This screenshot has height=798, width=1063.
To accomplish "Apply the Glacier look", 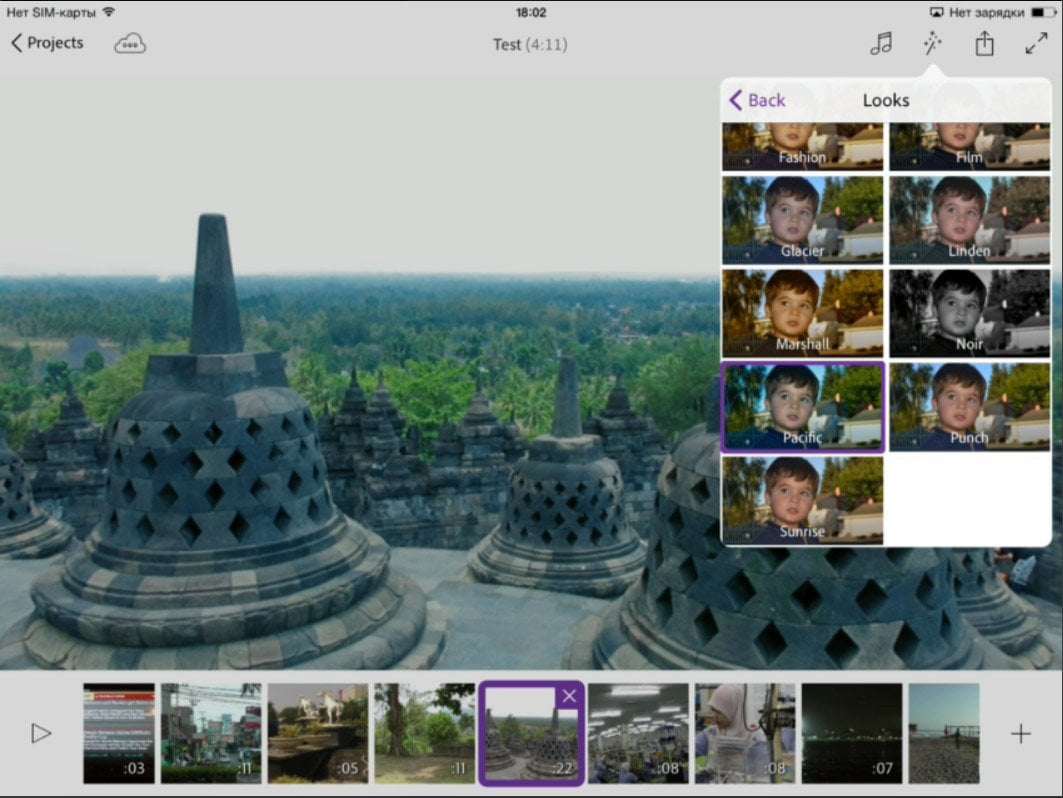I will pos(803,220).
